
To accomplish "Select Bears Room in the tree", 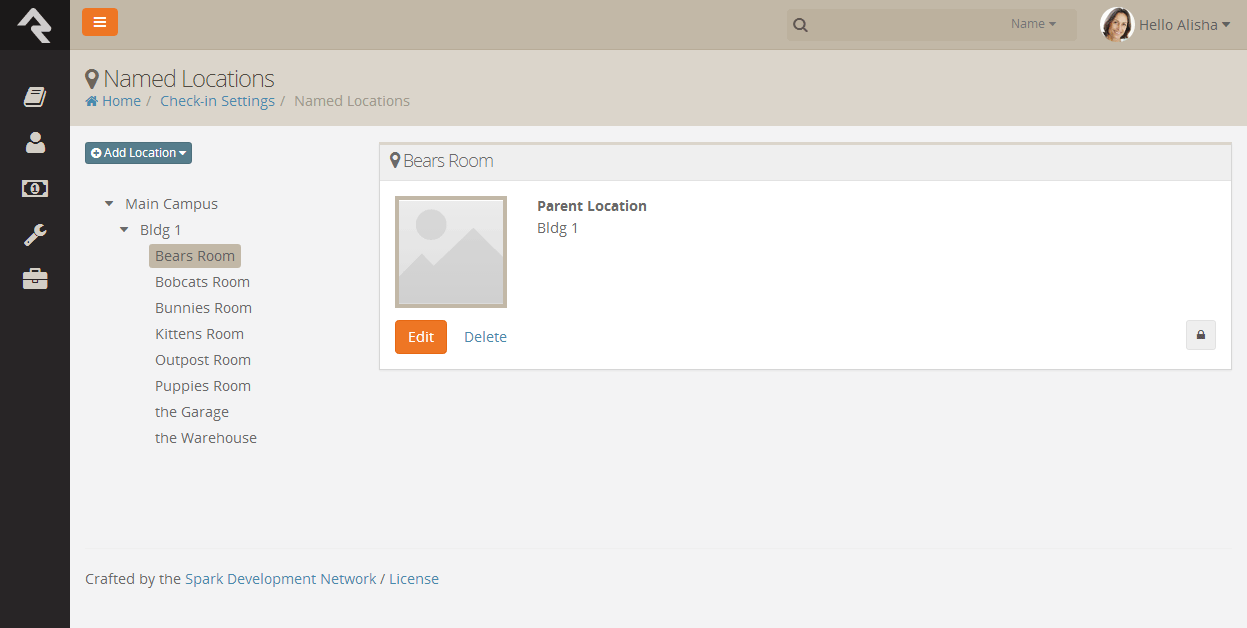I will [195, 256].
